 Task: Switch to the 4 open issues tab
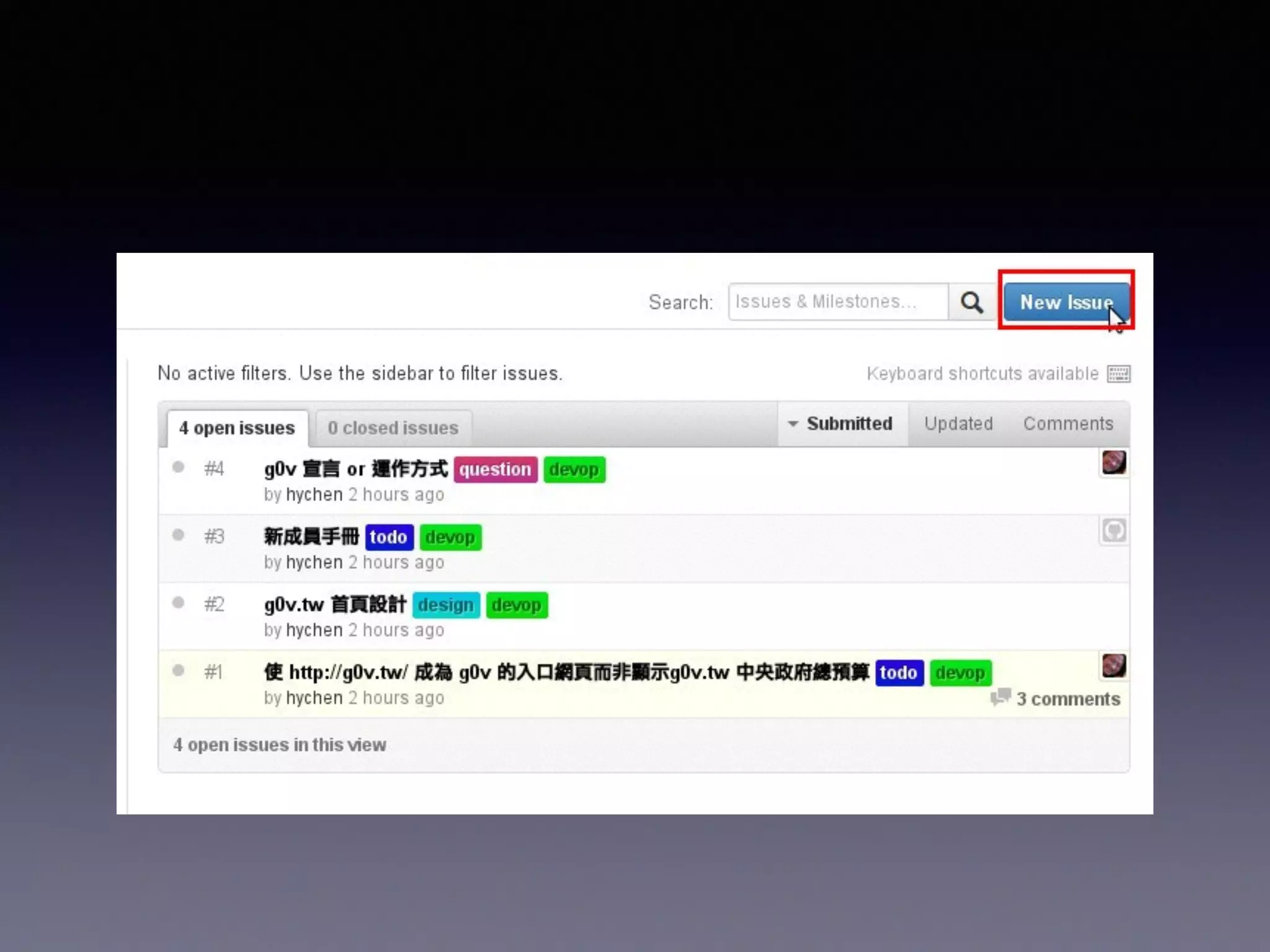(x=237, y=428)
